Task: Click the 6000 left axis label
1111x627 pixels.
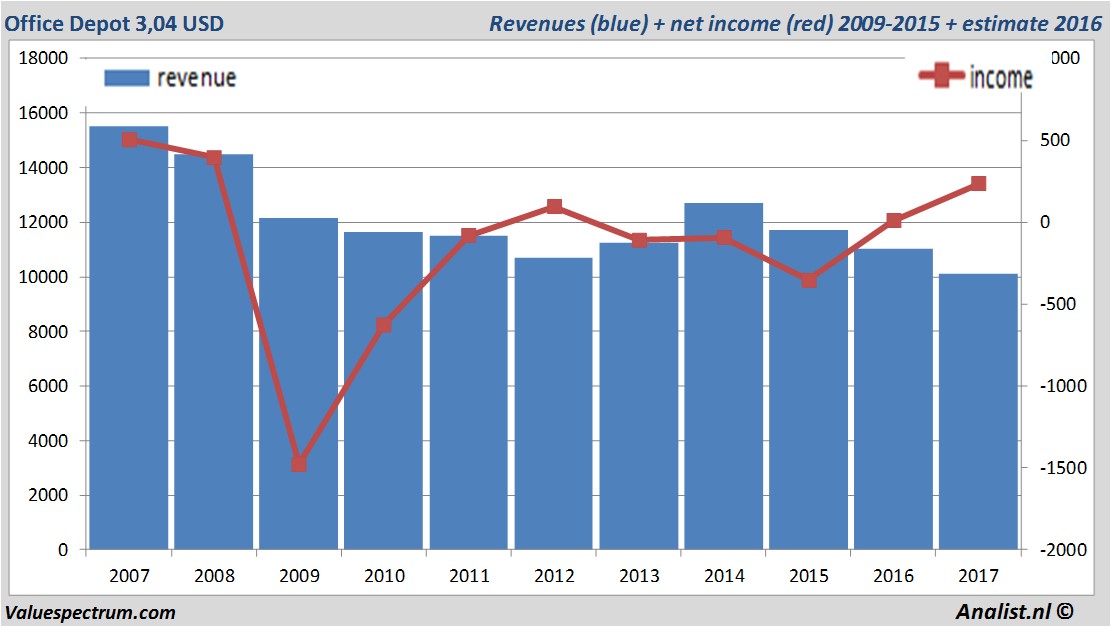Action: click(x=48, y=386)
